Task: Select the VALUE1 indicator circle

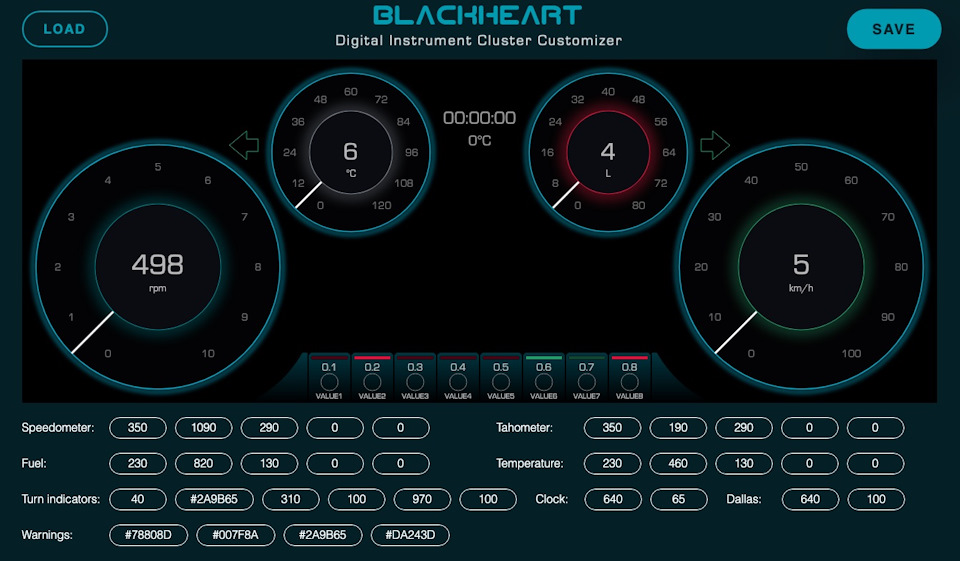Action: click(x=329, y=381)
